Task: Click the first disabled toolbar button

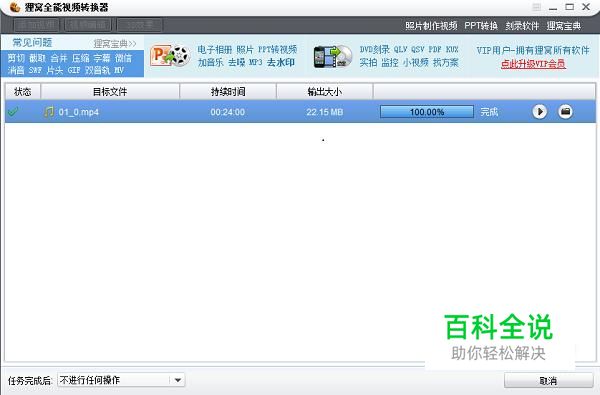Action: [36, 25]
